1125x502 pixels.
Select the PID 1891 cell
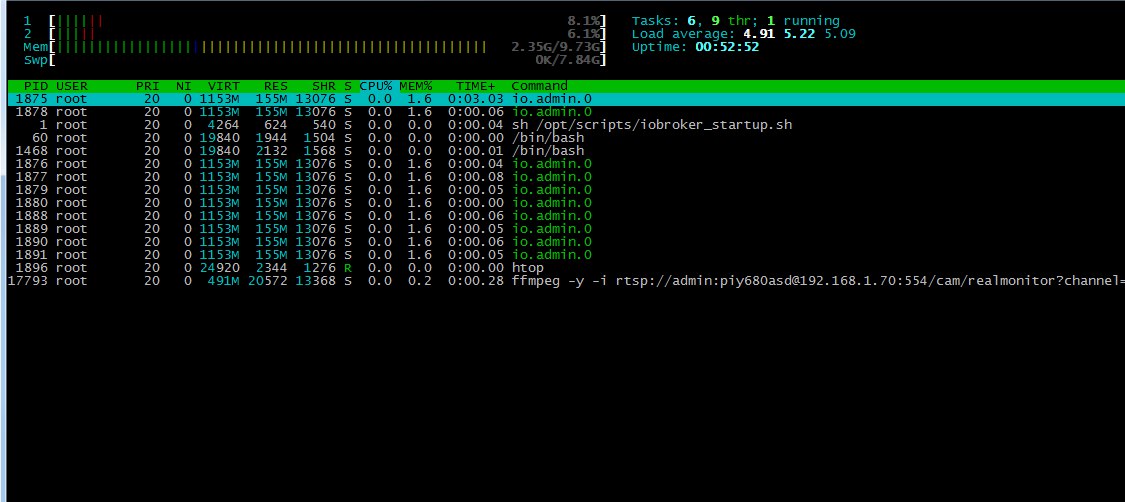pos(32,254)
